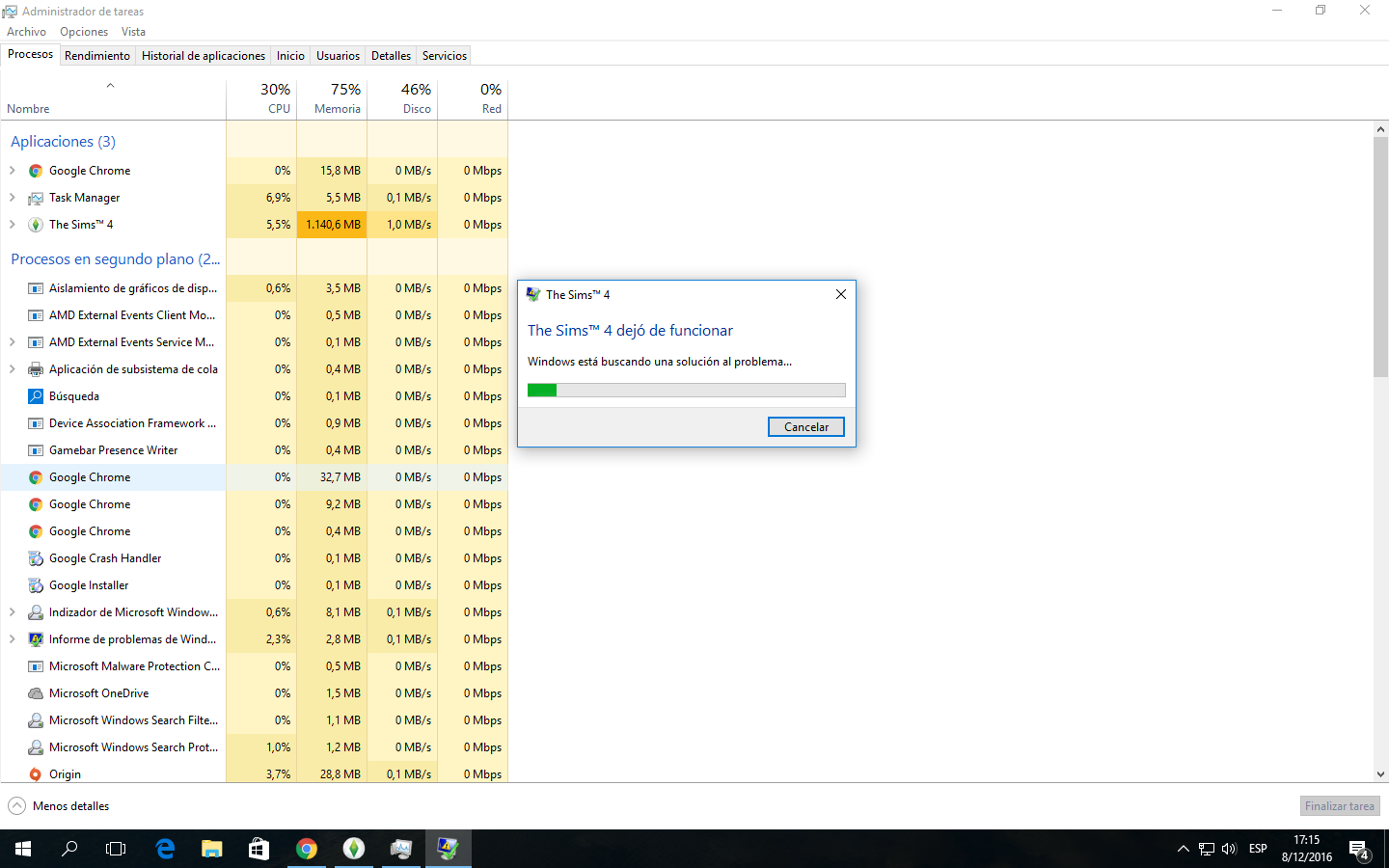1389x868 pixels.
Task: Click the Google Crash Handler icon
Action: 36,558
